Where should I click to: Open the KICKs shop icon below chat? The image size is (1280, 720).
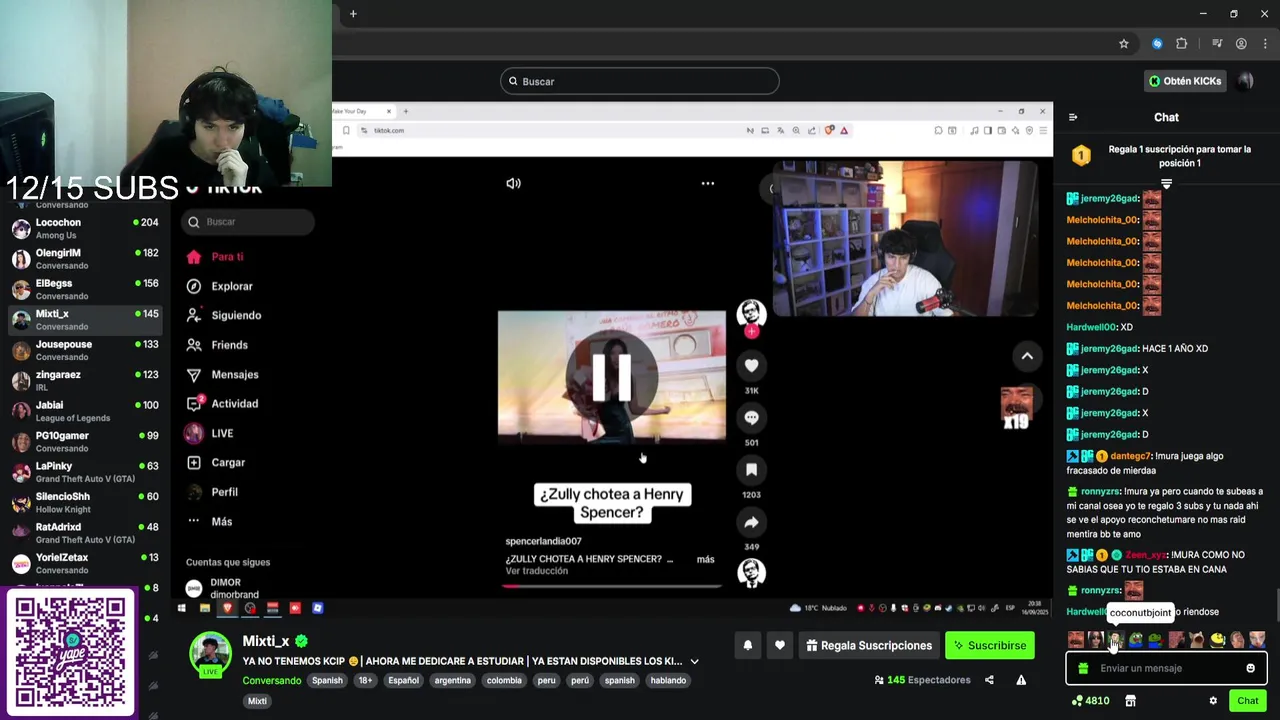click(x=1130, y=701)
